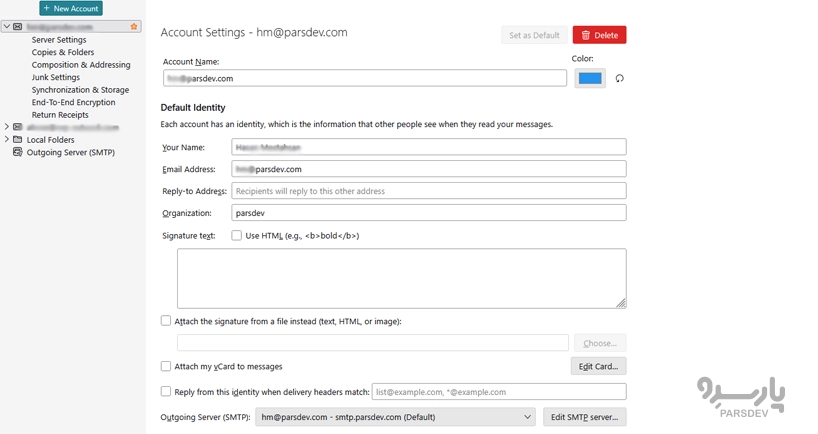Click the default account star icon
This screenshot has width=818, height=434.
(134, 27)
